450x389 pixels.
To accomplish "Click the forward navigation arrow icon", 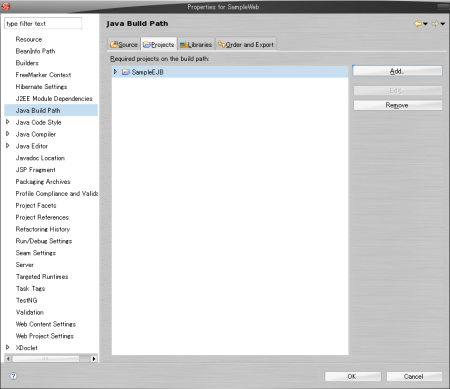I will coord(435,24).
